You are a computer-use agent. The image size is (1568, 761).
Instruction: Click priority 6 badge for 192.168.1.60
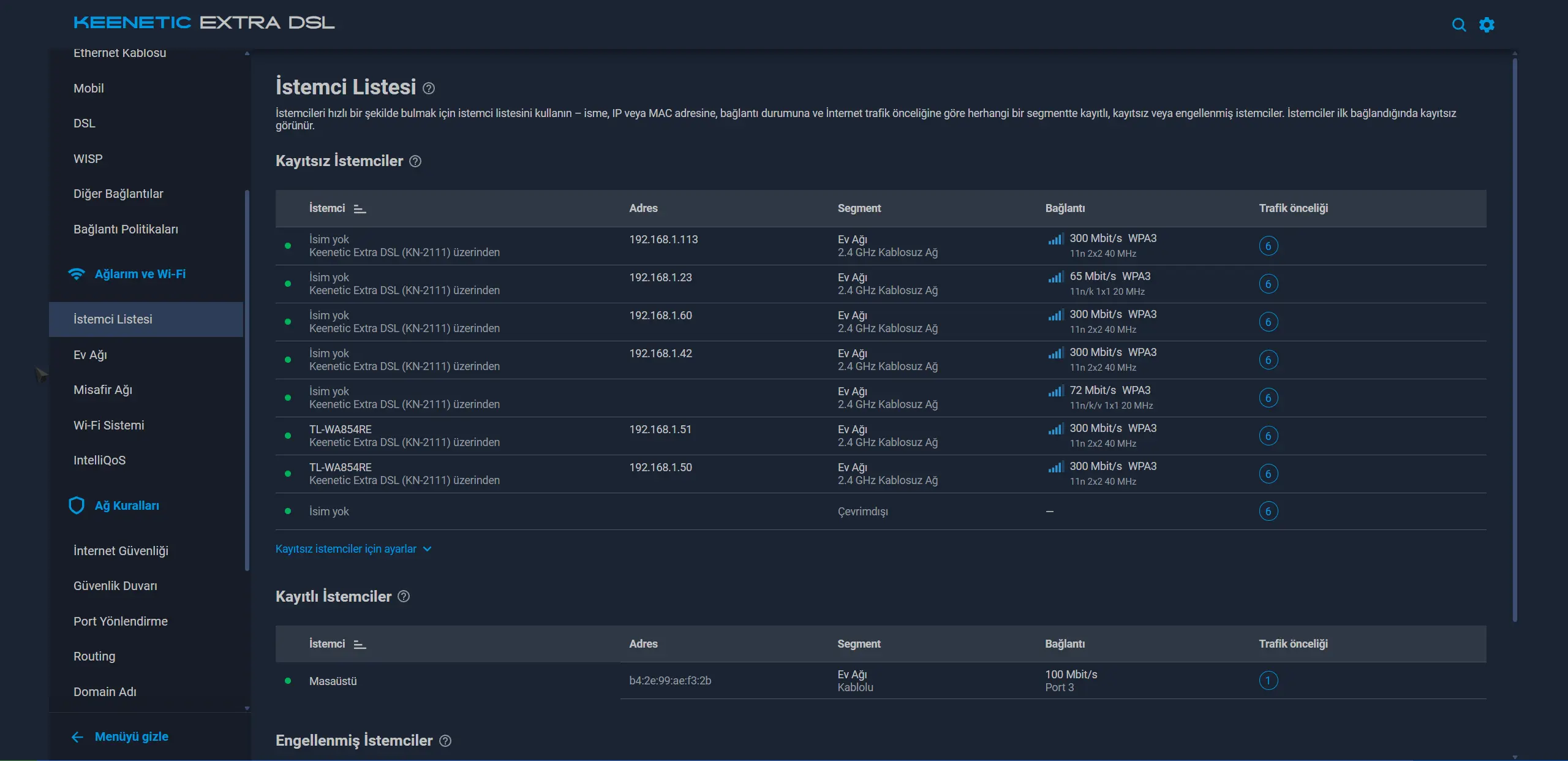click(1268, 322)
